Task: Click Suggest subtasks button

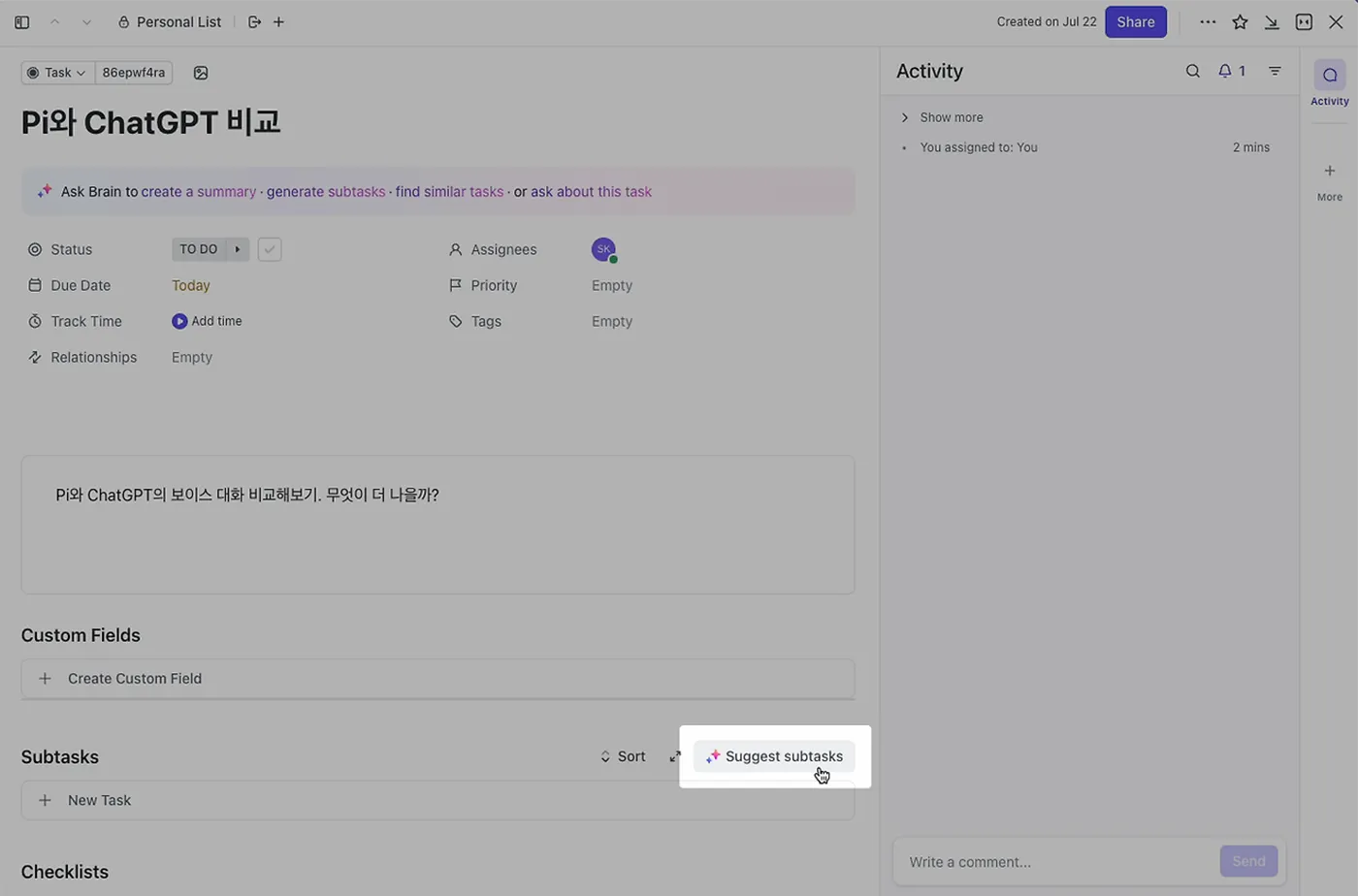Action: (x=774, y=756)
